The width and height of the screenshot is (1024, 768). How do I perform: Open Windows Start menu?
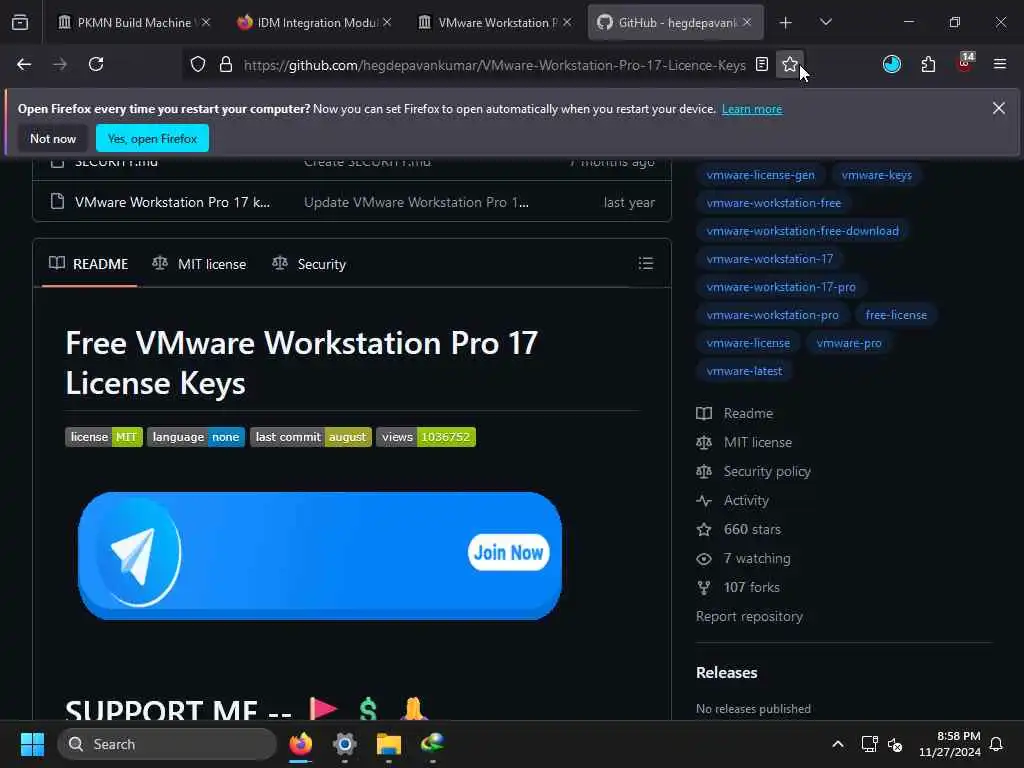pos(33,744)
